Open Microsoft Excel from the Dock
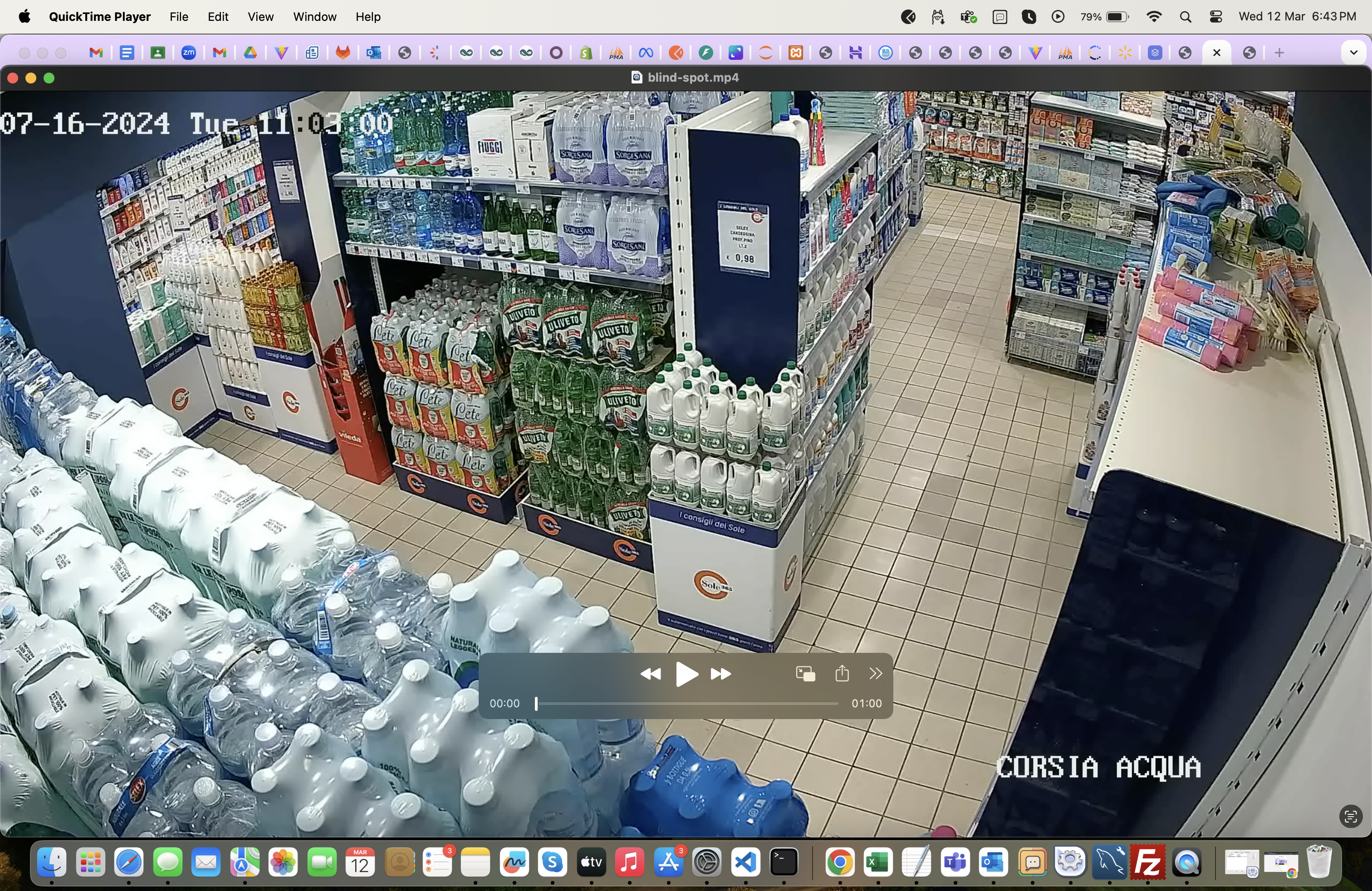This screenshot has width=1372, height=891. (x=878, y=862)
